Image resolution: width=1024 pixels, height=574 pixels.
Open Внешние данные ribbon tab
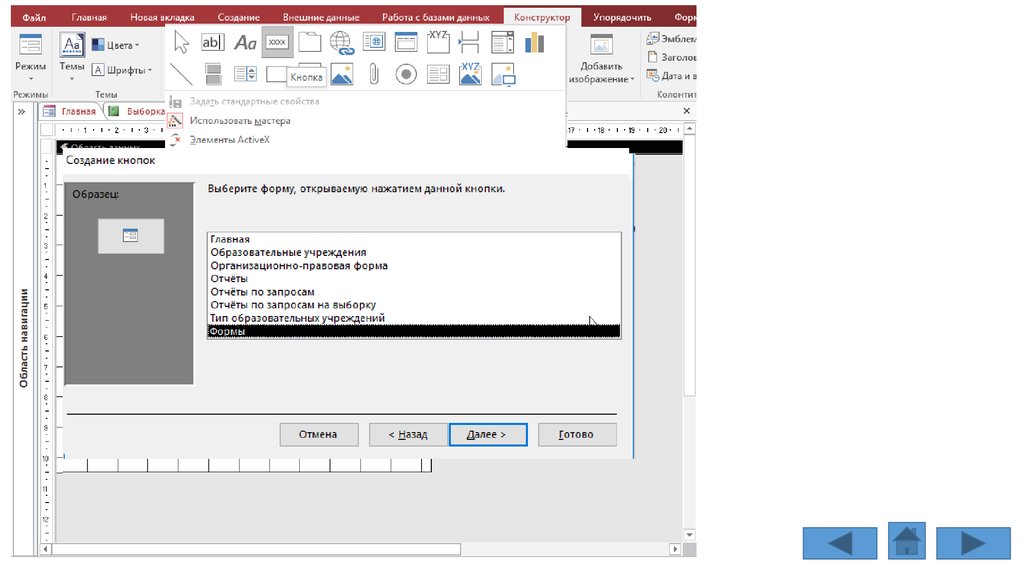tap(321, 18)
